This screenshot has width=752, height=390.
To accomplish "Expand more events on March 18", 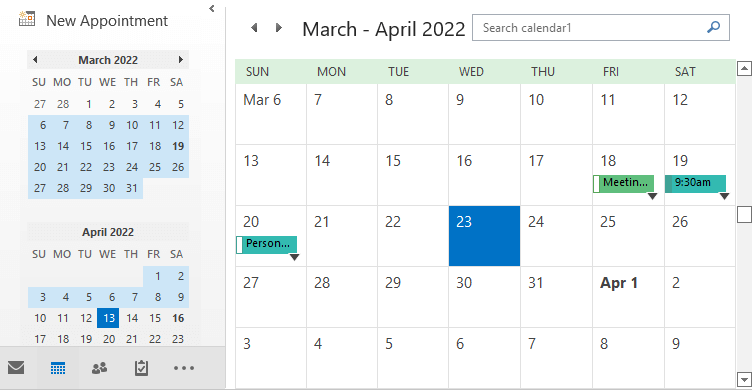I will (x=652, y=196).
